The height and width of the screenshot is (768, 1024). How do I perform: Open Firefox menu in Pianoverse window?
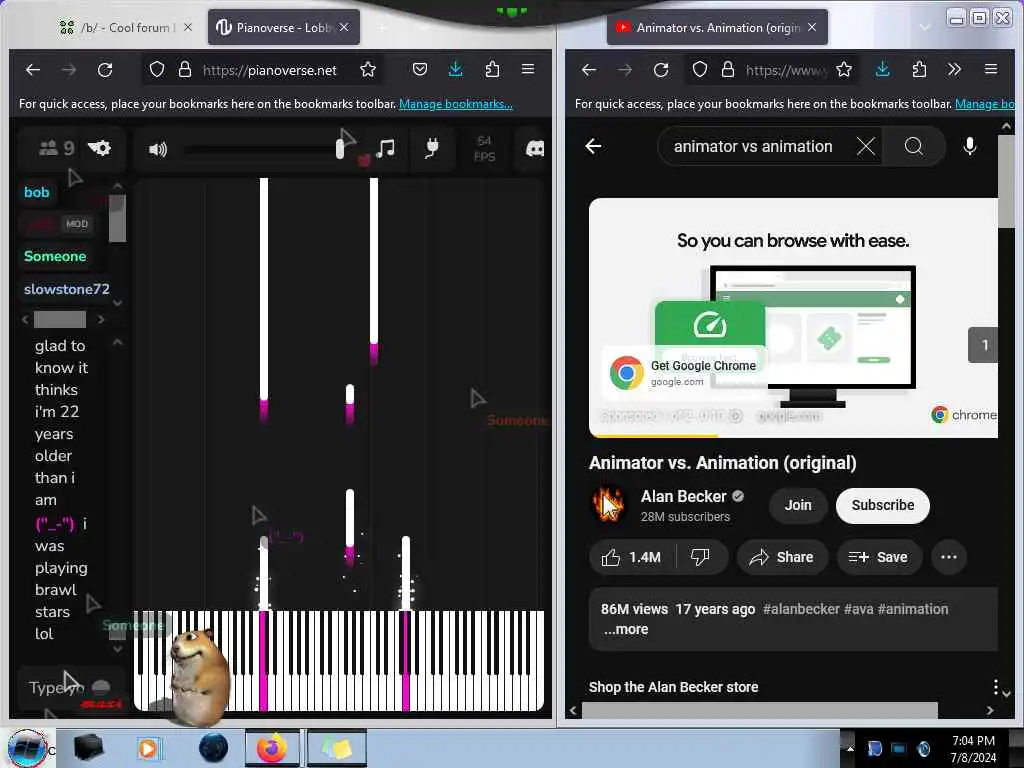tap(528, 69)
